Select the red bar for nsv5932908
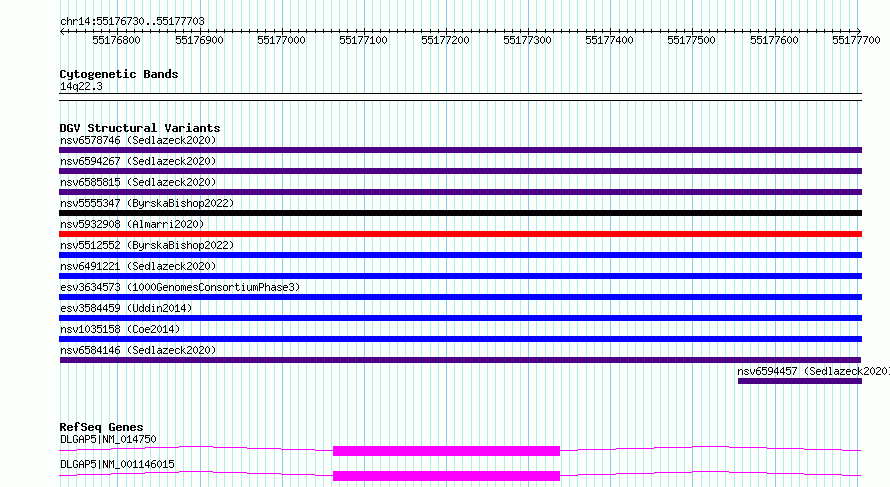Screen dimensions: 890x487 460,234
